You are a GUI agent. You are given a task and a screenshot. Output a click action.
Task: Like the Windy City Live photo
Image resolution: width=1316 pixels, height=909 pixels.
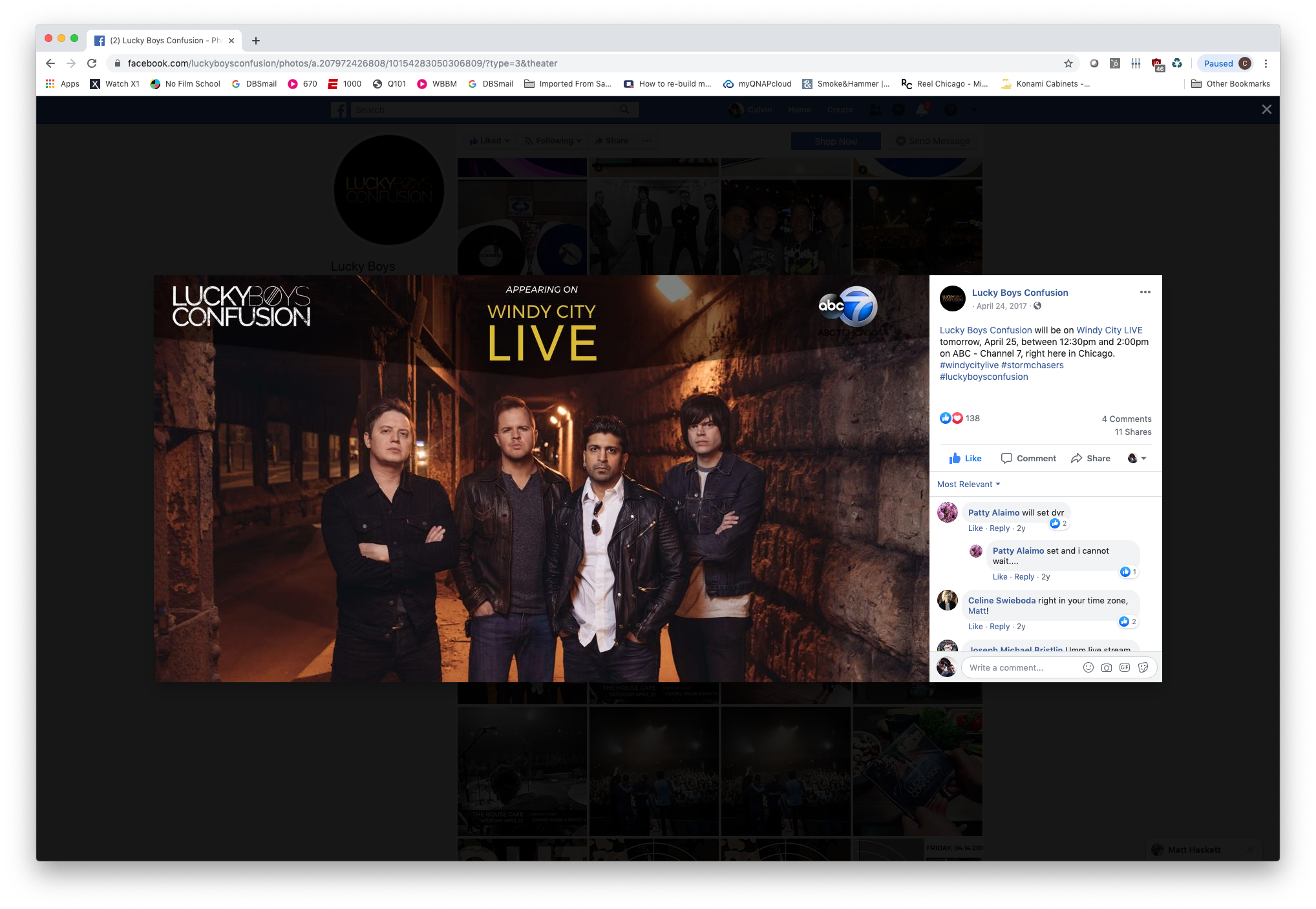tap(965, 458)
